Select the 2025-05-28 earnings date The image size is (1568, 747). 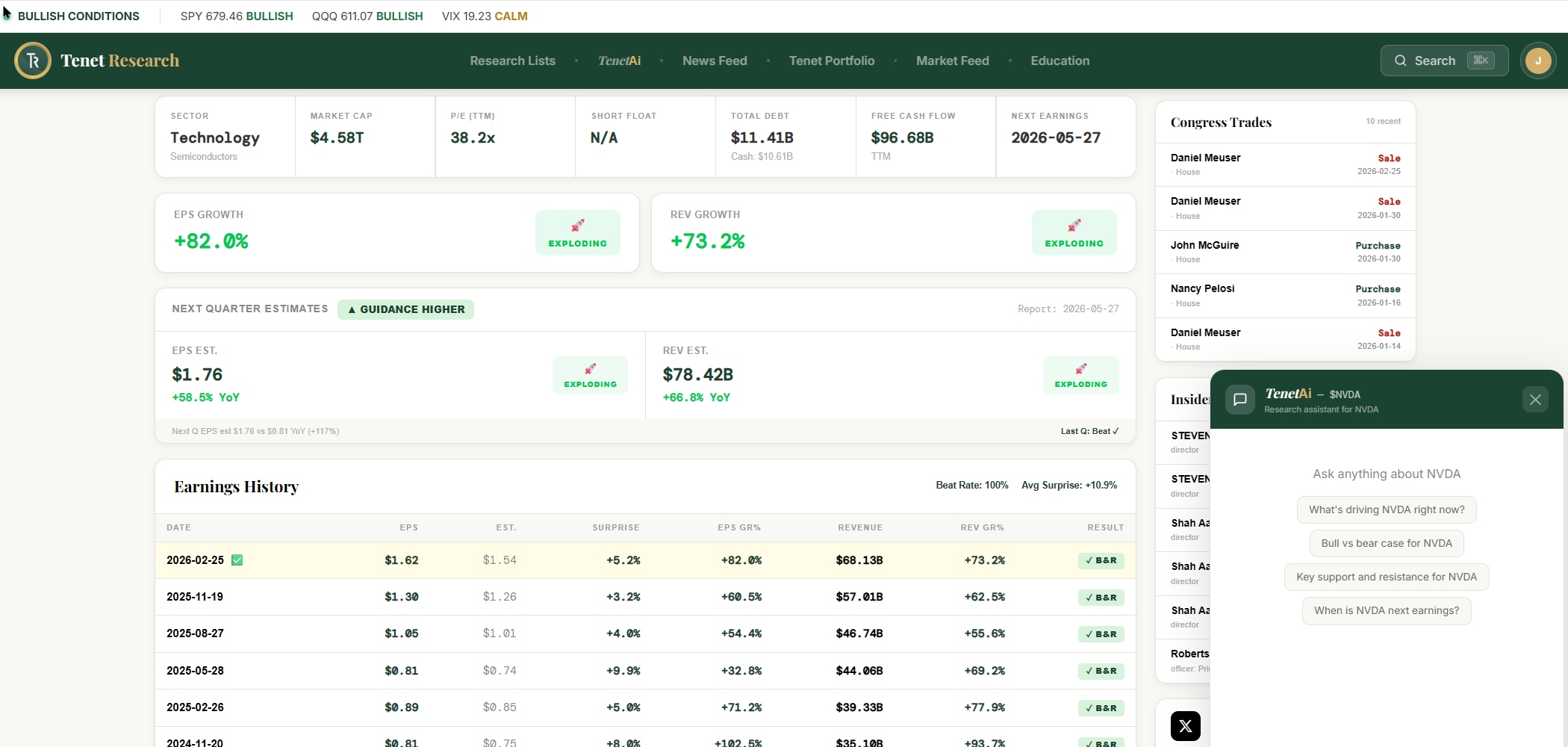(x=195, y=671)
